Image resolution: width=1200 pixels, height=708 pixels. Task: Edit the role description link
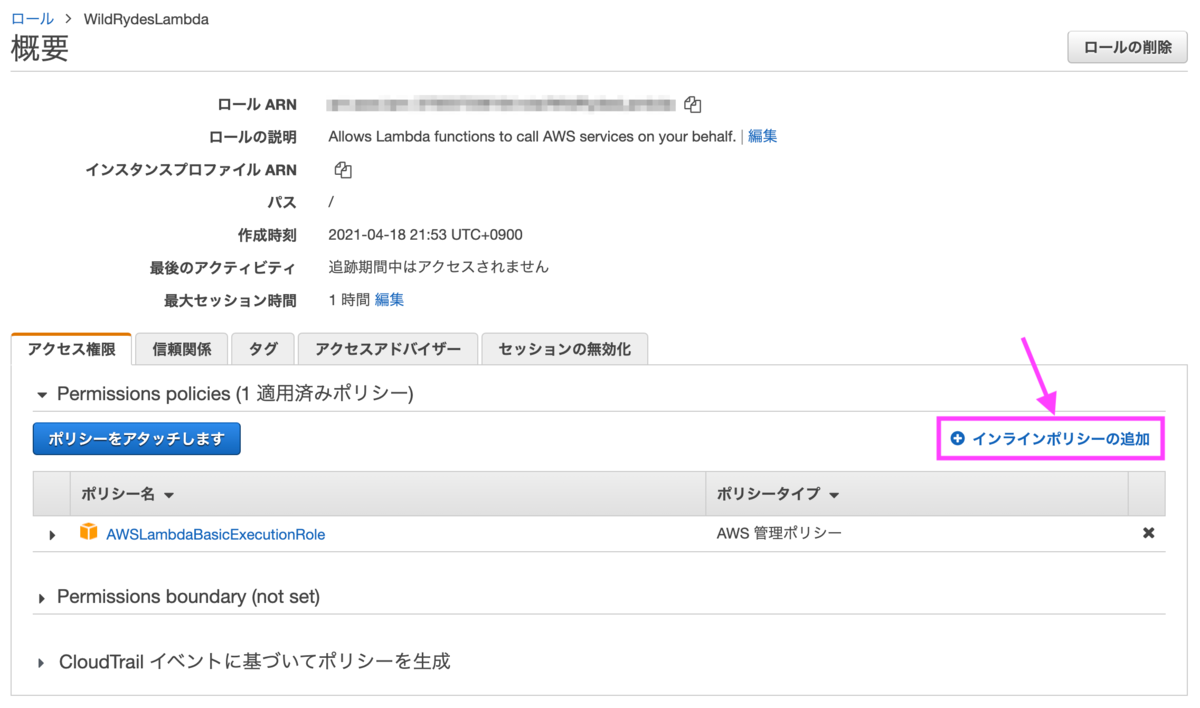(x=762, y=136)
